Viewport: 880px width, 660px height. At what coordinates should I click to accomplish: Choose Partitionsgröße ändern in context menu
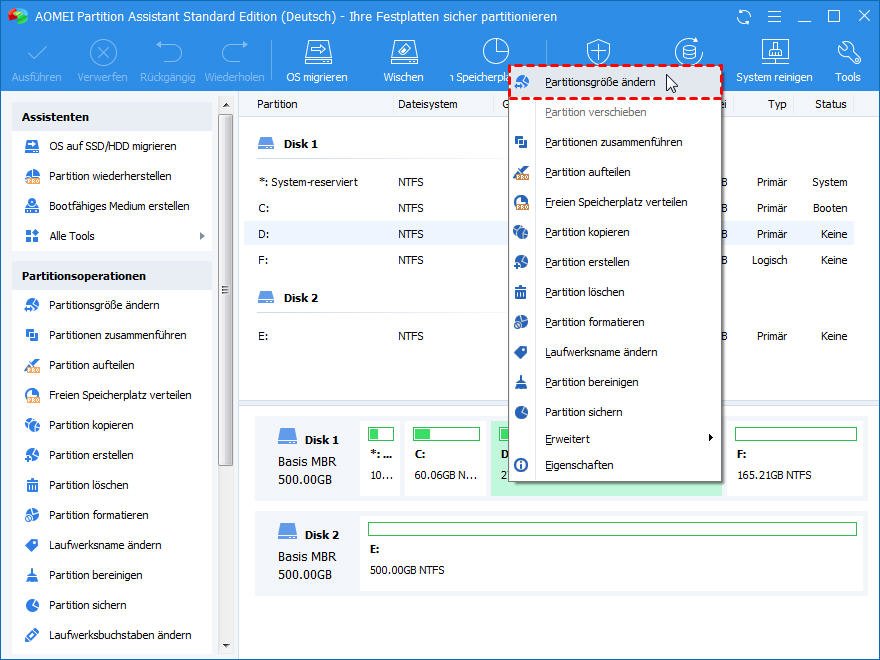(x=615, y=82)
